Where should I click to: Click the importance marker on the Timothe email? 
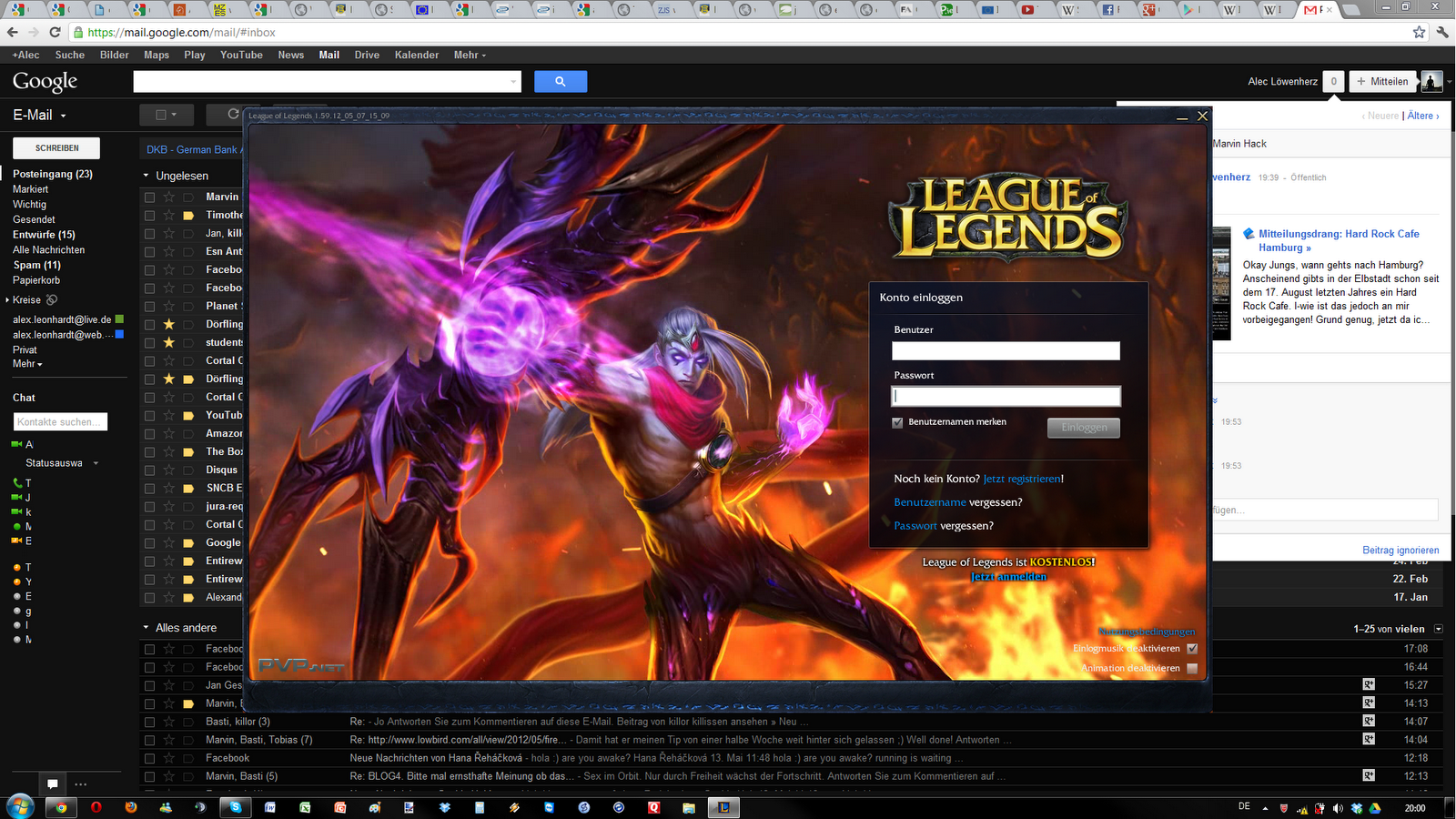click(188, 216)
